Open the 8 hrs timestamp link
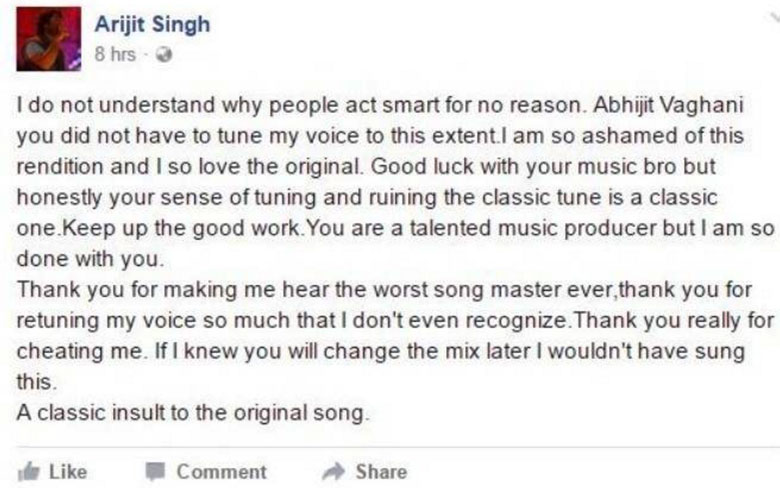 click(114, 54)
